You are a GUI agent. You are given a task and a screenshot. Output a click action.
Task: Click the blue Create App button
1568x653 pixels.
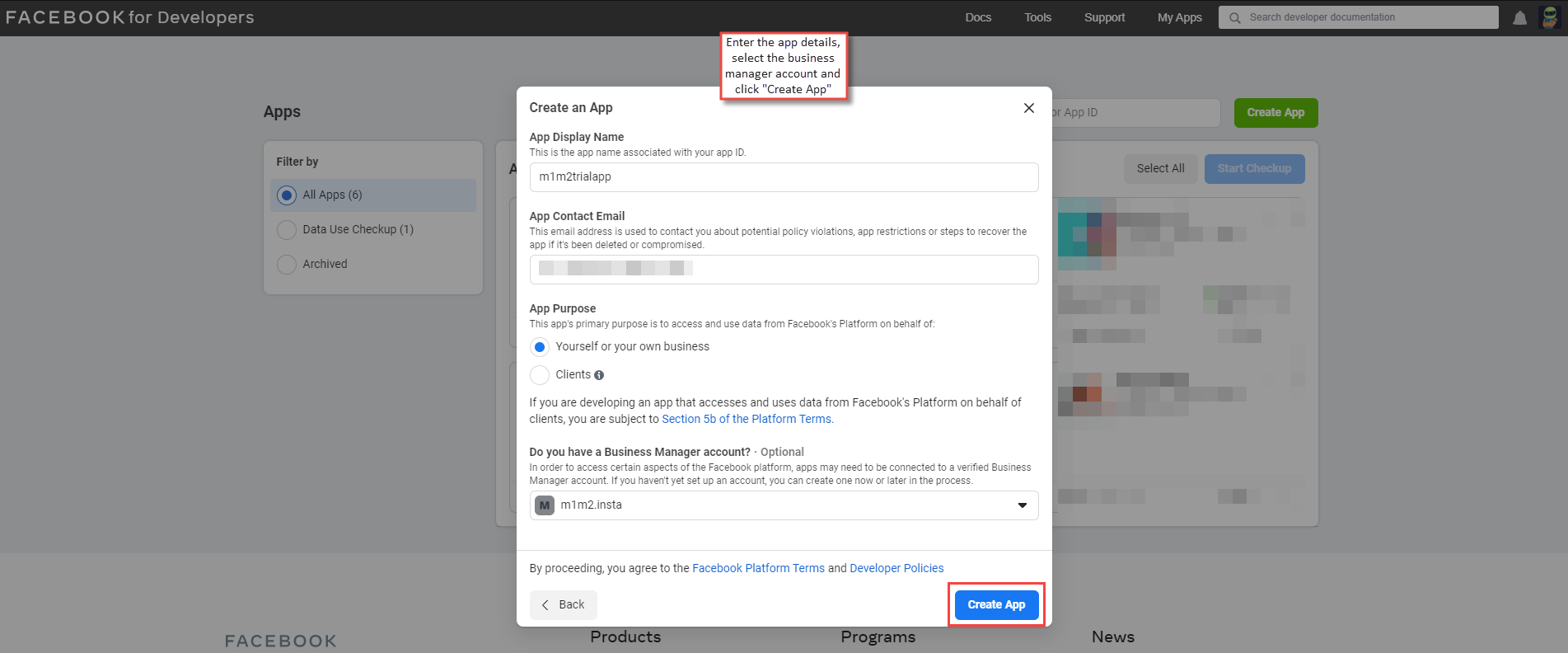pyautogui.click(x=996, y=605)
